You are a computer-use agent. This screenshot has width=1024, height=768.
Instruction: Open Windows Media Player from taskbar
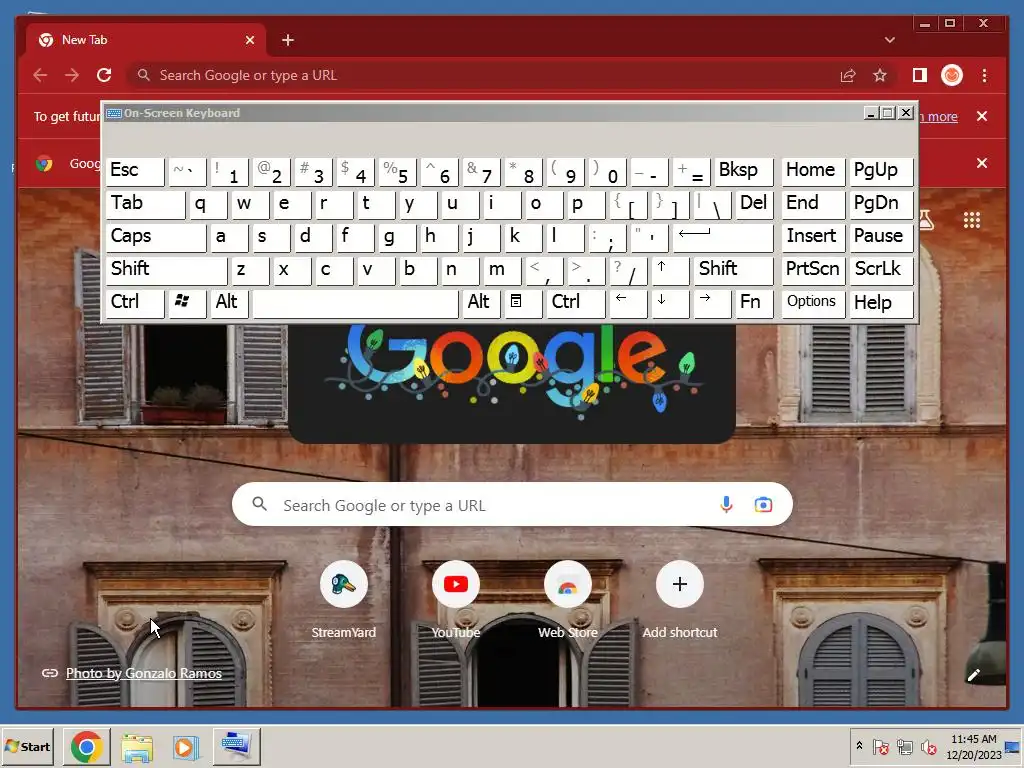[186, 746]
